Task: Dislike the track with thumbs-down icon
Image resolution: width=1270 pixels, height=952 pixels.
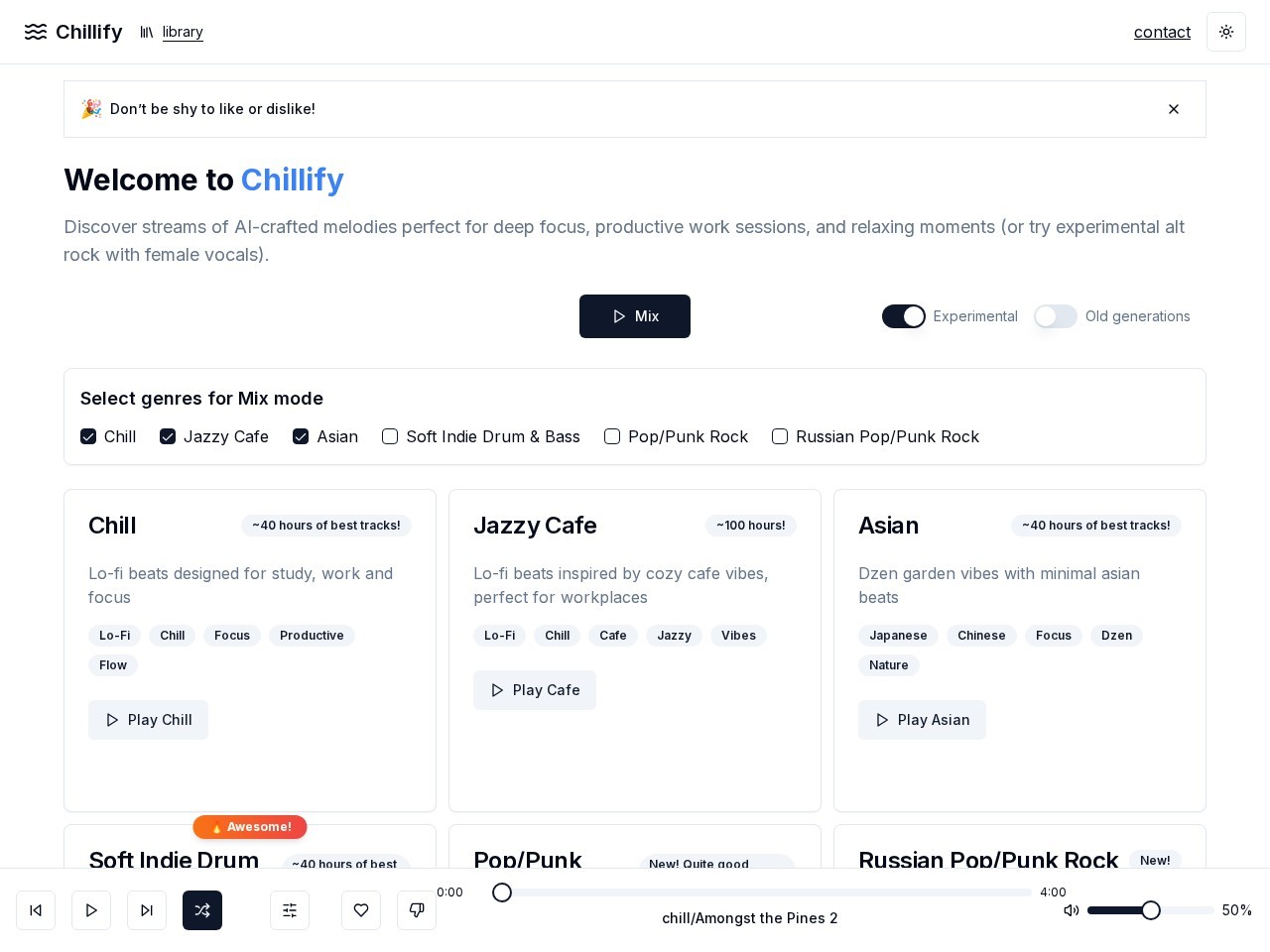Action: click(x=417, y=910)
